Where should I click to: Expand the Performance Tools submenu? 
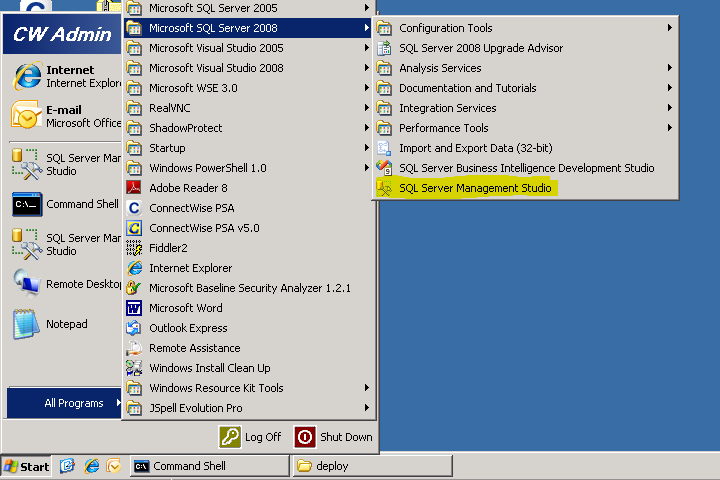(x=443, y=128)
